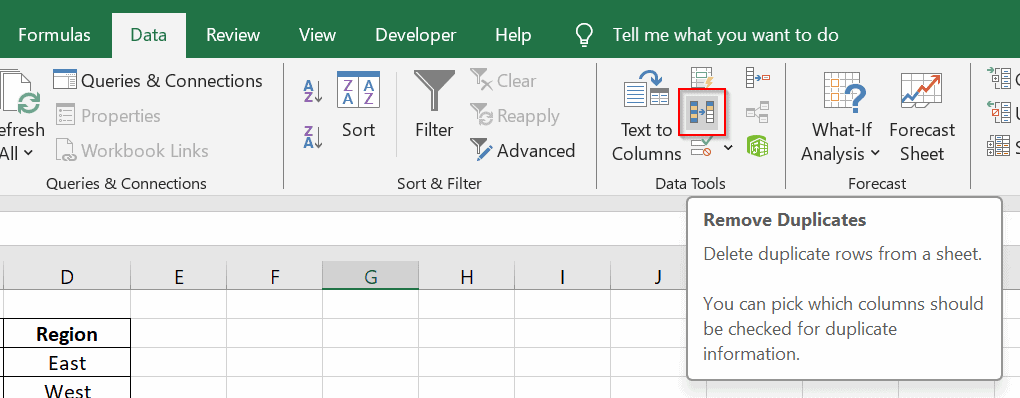The image size is (1020, 398).
Task: Click Sort Z to A icon
Action: pos(313,137)
